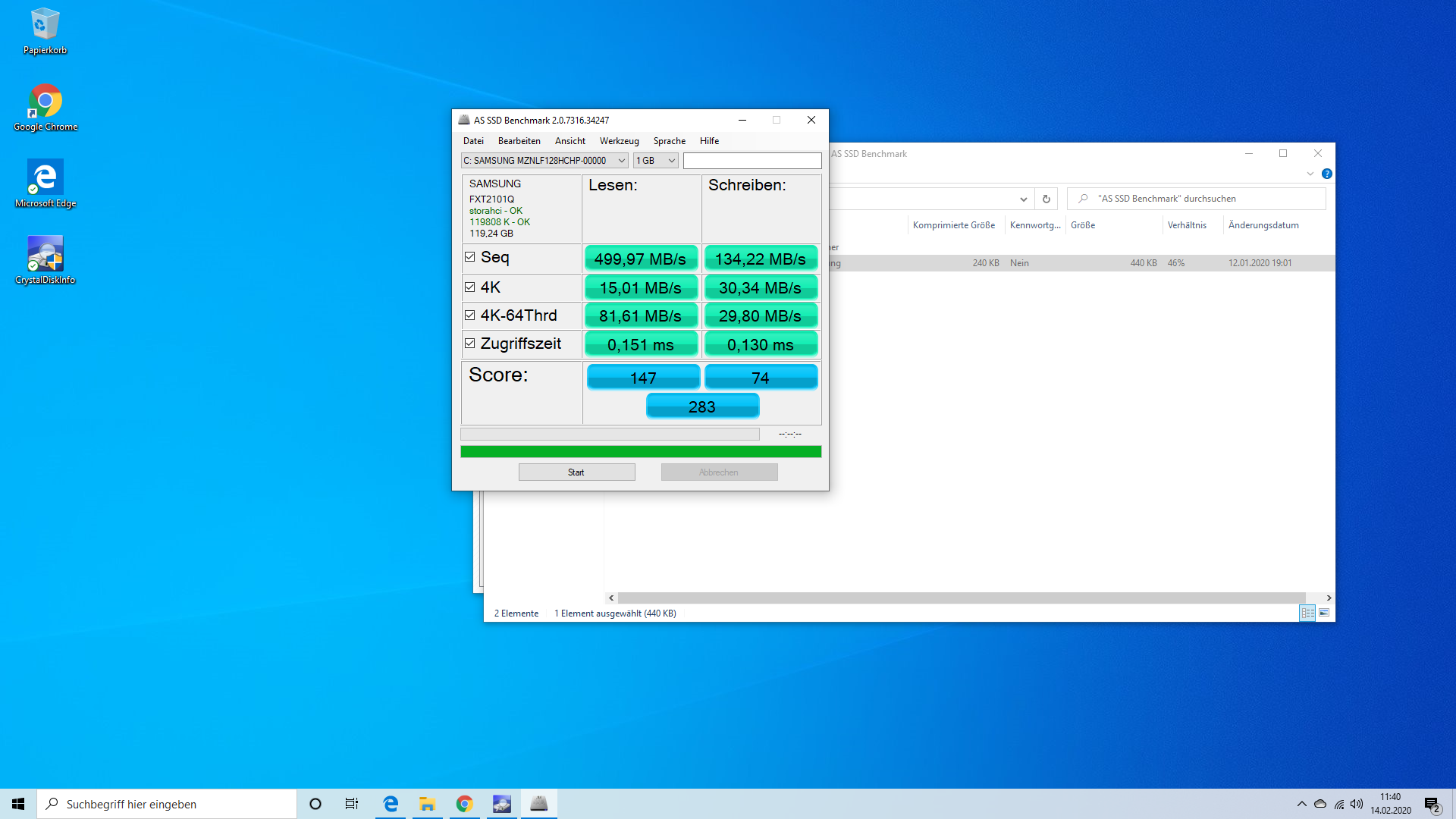Click the horizontal scrollbar in Explorer
The height and width of the screenshot is (819, 1456).
pos(962,598)
